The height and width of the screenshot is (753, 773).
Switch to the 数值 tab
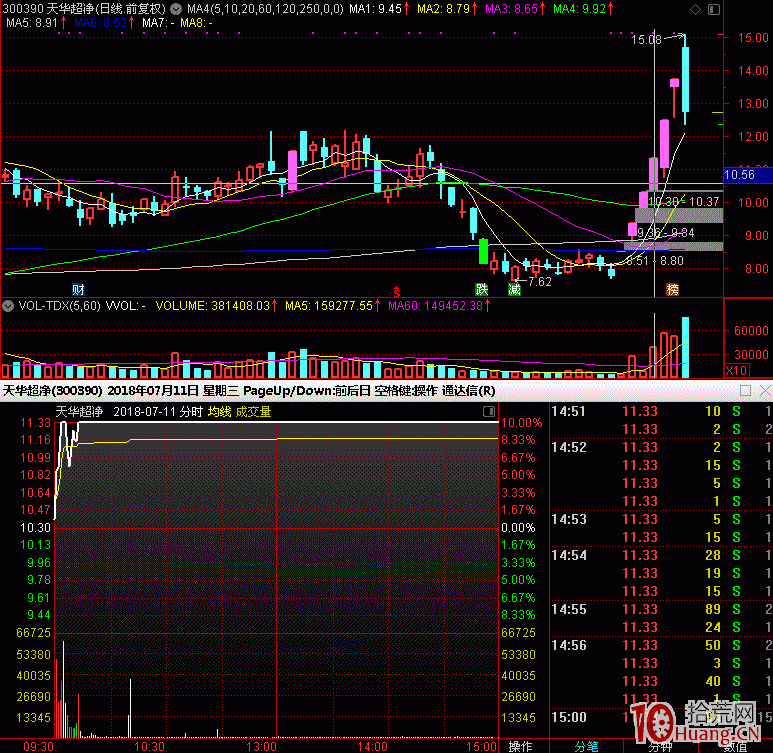tap(735, 747)
